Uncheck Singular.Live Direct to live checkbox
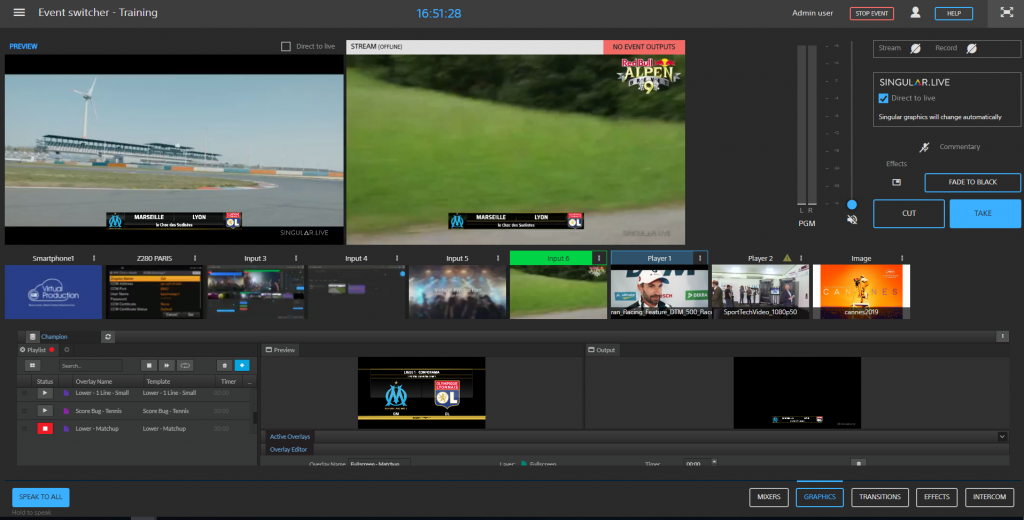1024x520 pixels. click(x=883, y=98)
